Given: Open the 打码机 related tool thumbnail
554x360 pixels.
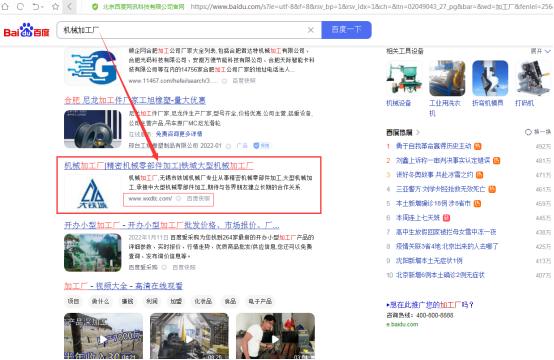Looking at the screenshot, I should point(533,78).
